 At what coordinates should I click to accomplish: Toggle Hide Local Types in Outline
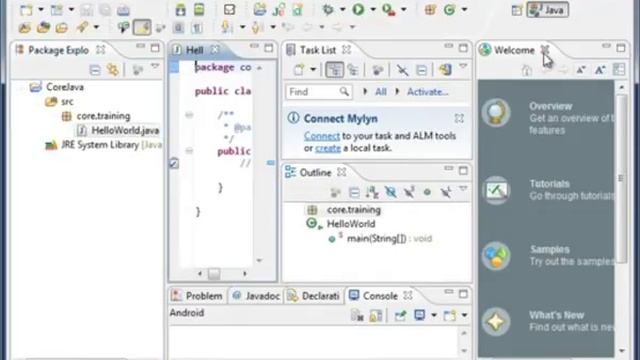coord(446,192)
